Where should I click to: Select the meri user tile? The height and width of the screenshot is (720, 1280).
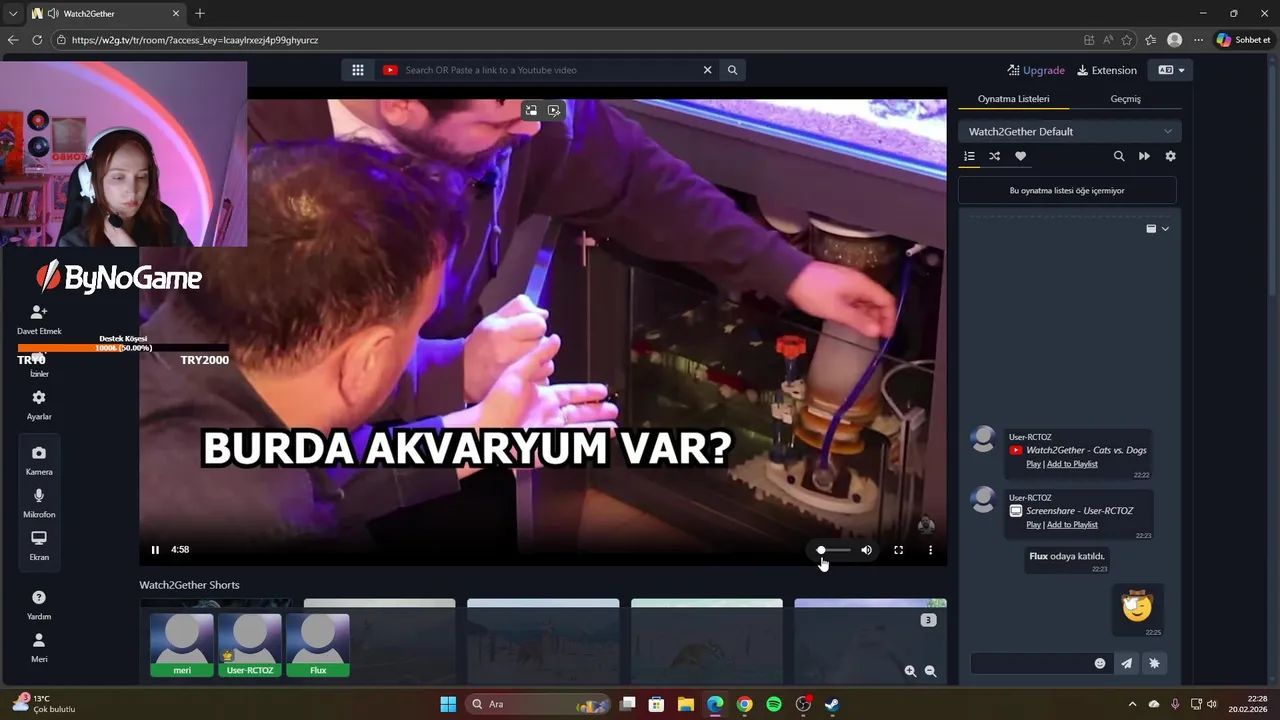182,645
